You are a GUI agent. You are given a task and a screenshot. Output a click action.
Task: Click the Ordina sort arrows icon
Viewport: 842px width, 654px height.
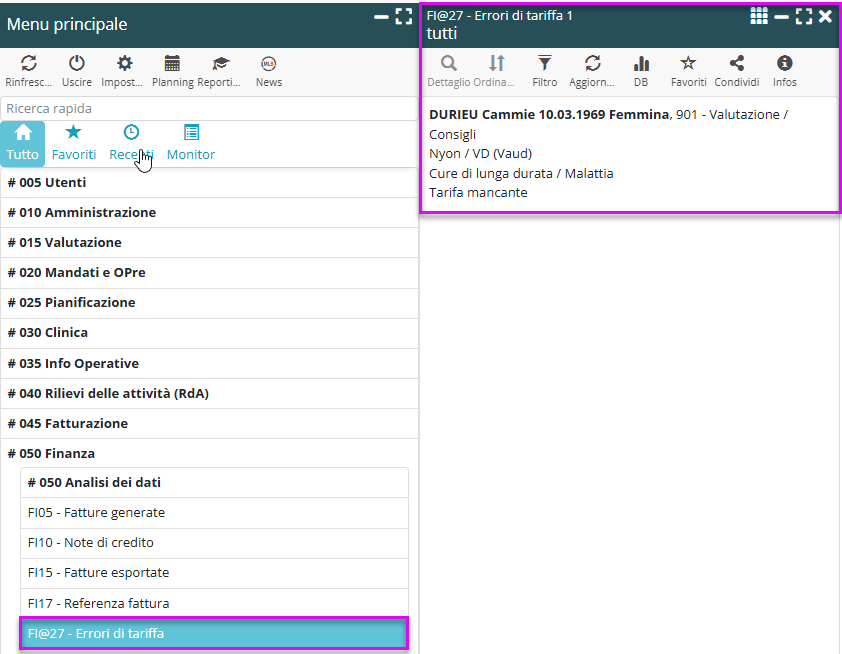click(497, 63)
